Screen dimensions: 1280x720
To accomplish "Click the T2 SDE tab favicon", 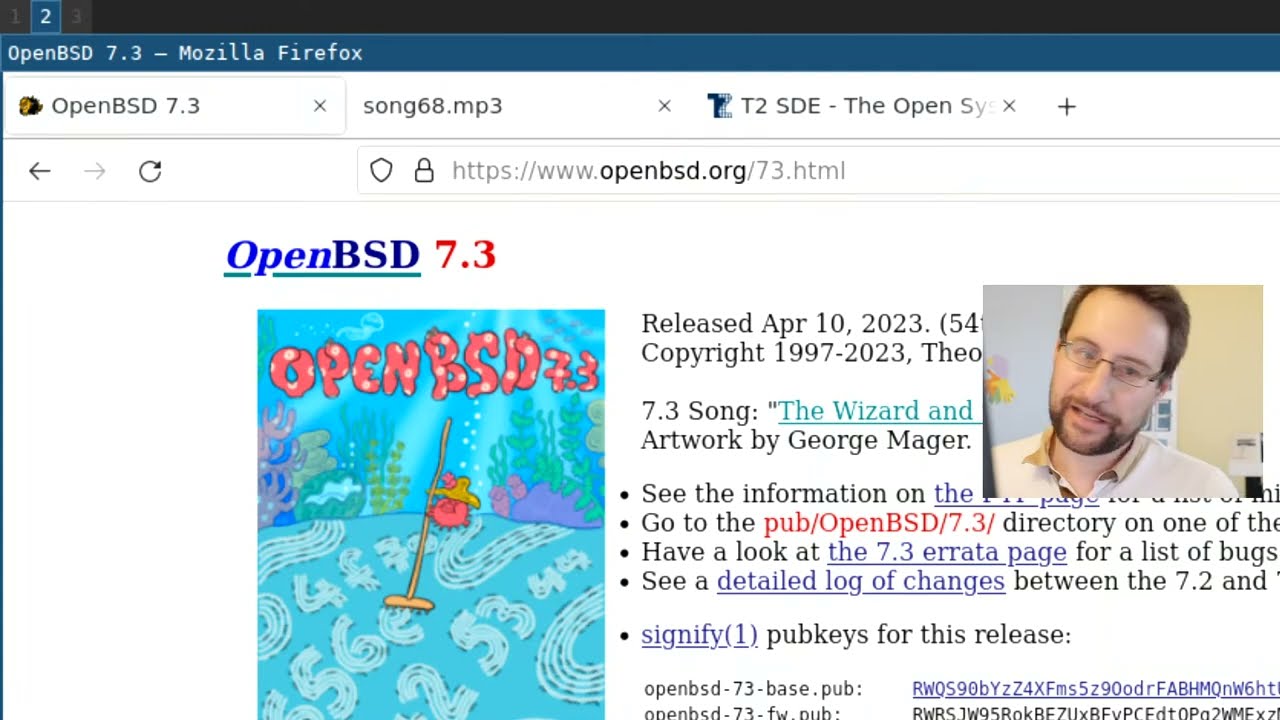I will coord(719,106).
